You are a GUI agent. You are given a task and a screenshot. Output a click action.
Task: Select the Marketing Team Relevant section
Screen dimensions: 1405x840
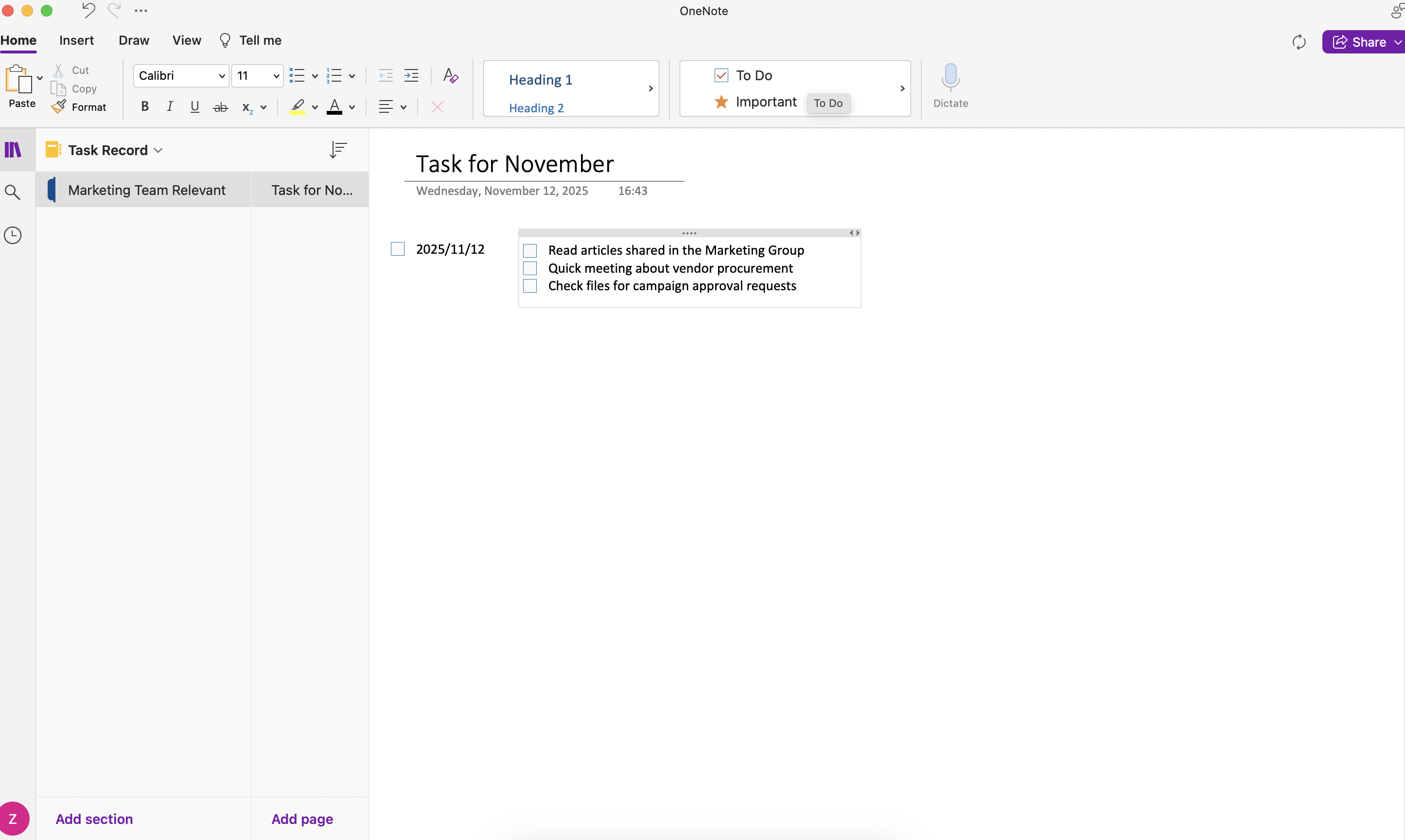[x=143, y=190]
